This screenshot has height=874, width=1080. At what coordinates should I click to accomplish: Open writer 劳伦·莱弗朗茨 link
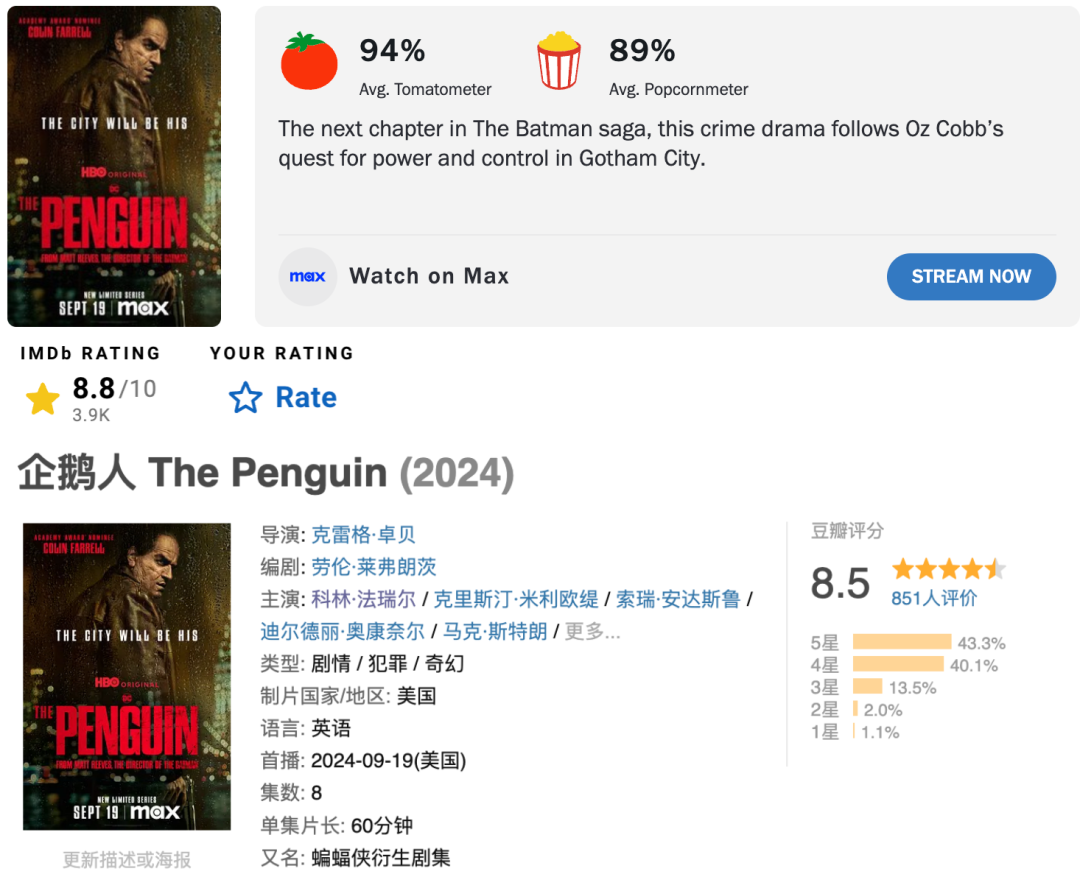point(374,567)
